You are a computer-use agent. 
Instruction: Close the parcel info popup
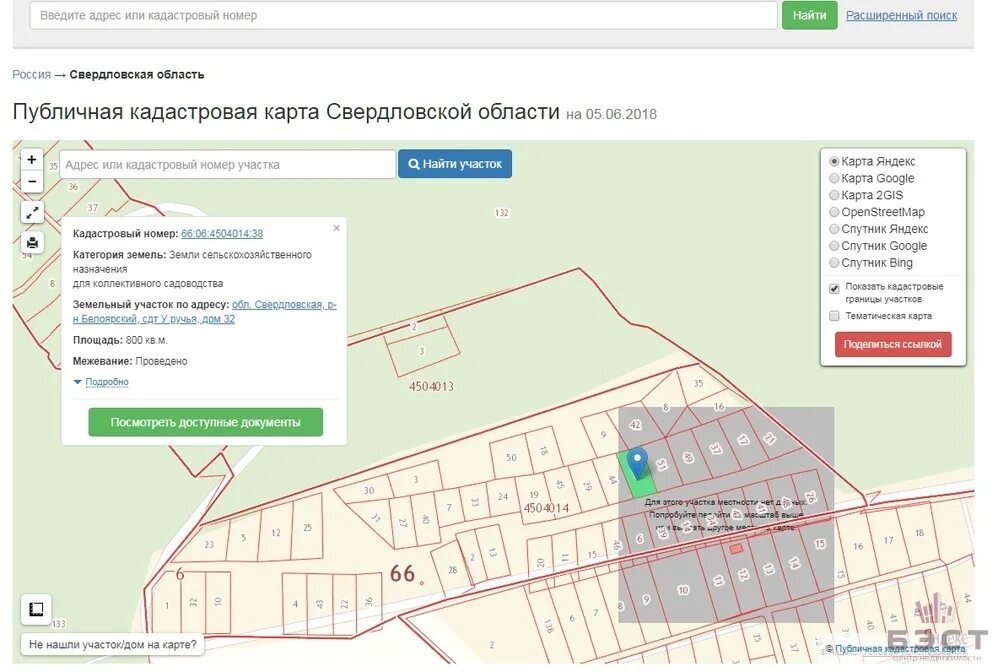(337, 228)
